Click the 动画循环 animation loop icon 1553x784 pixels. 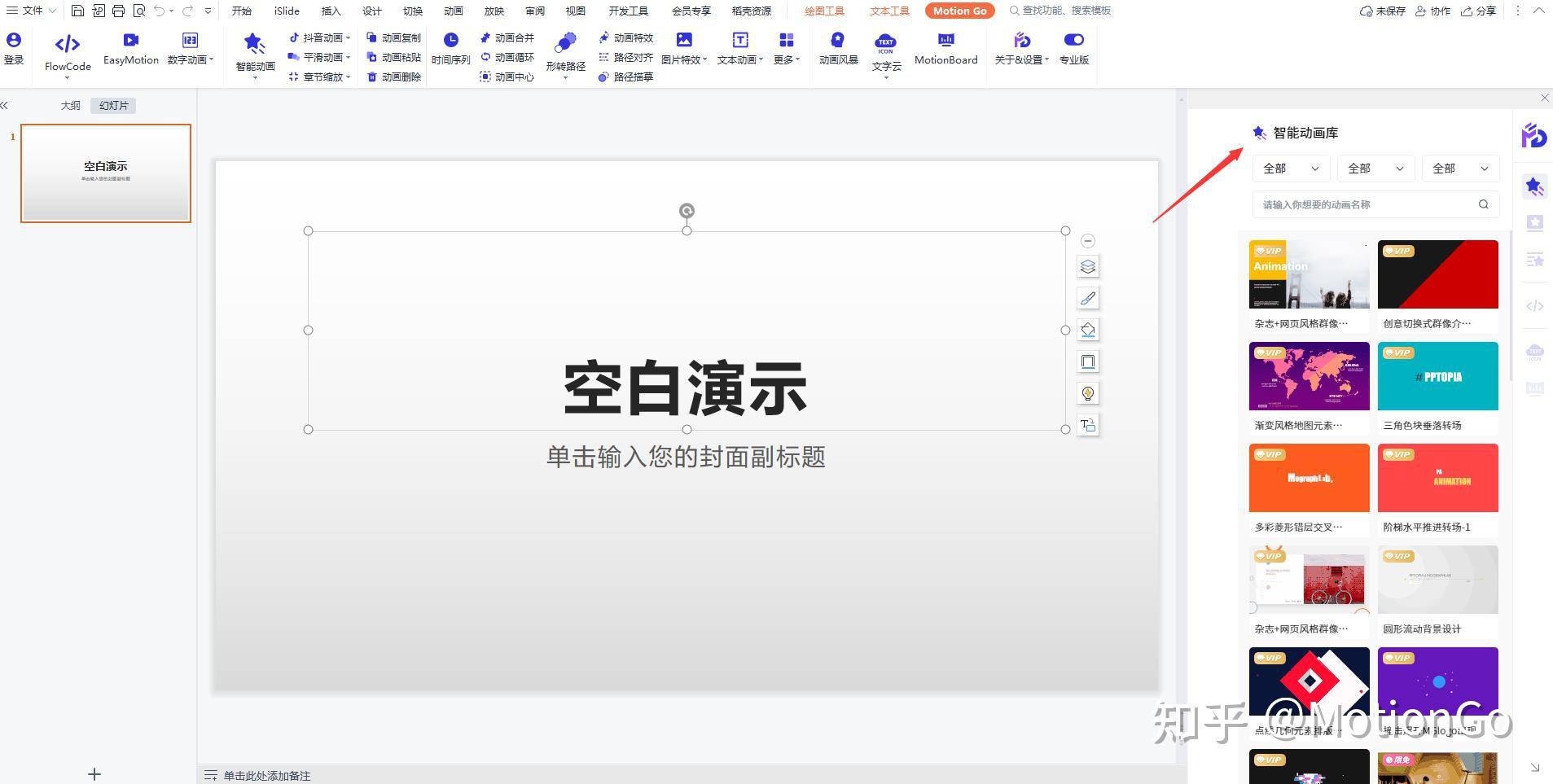[x=507, y=57]
